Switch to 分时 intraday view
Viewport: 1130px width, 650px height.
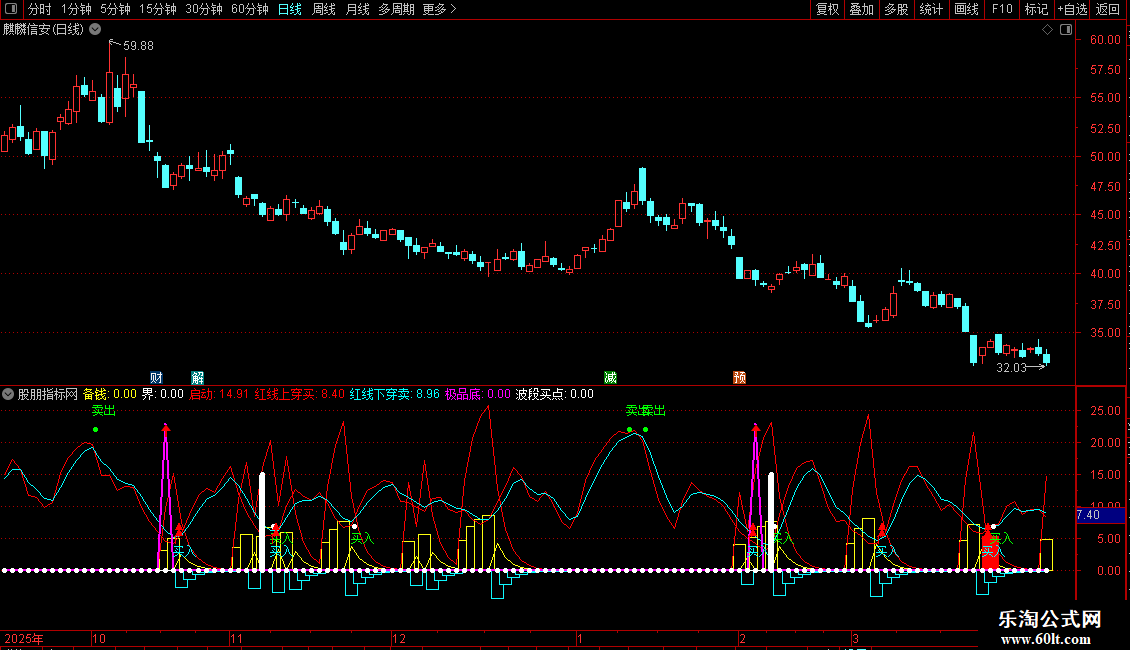(x=39, y=9)
